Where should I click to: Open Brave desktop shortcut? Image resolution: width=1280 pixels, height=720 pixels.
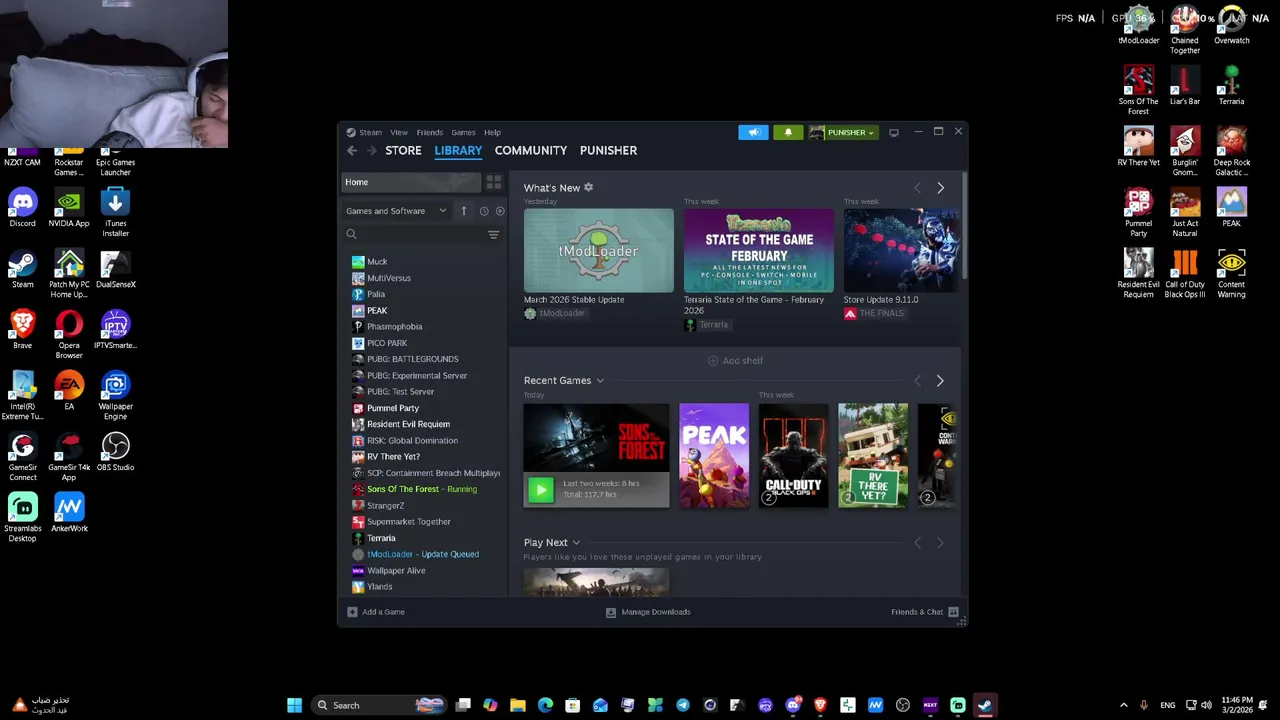pyautogui.click(x=22, y=331)
